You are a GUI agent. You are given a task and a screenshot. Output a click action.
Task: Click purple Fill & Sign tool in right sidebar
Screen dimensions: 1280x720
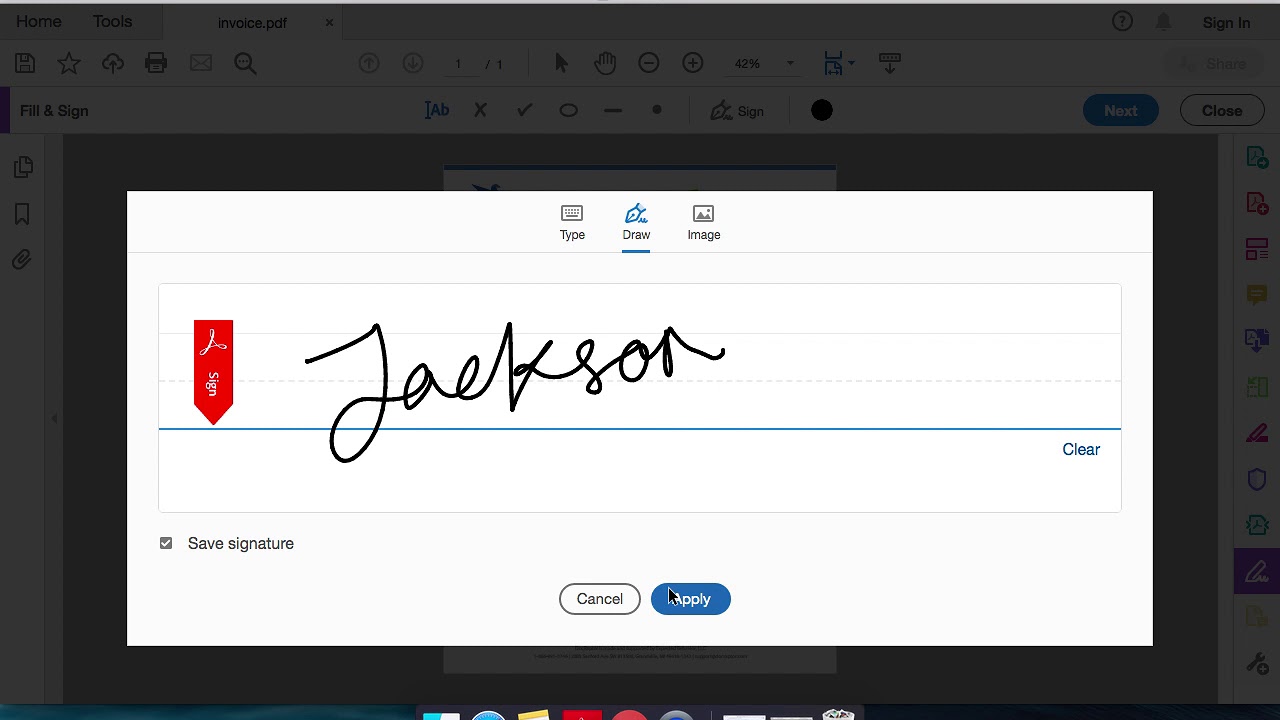coord(1257,571)
